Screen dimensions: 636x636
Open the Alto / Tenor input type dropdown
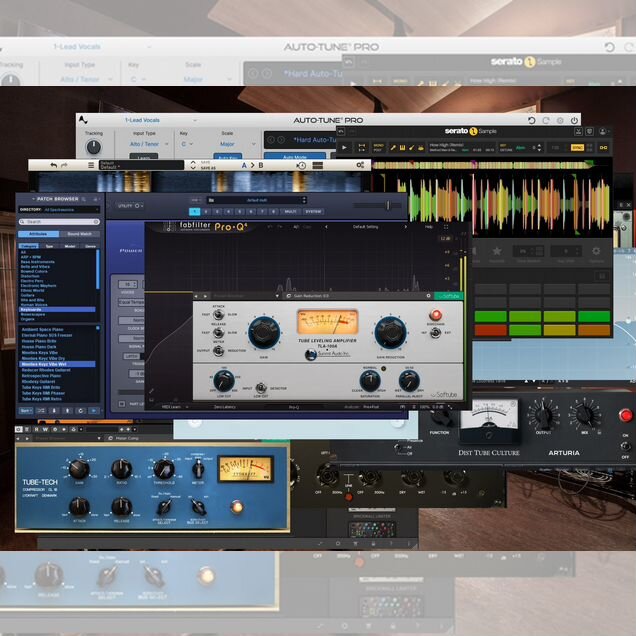(148, 144)
